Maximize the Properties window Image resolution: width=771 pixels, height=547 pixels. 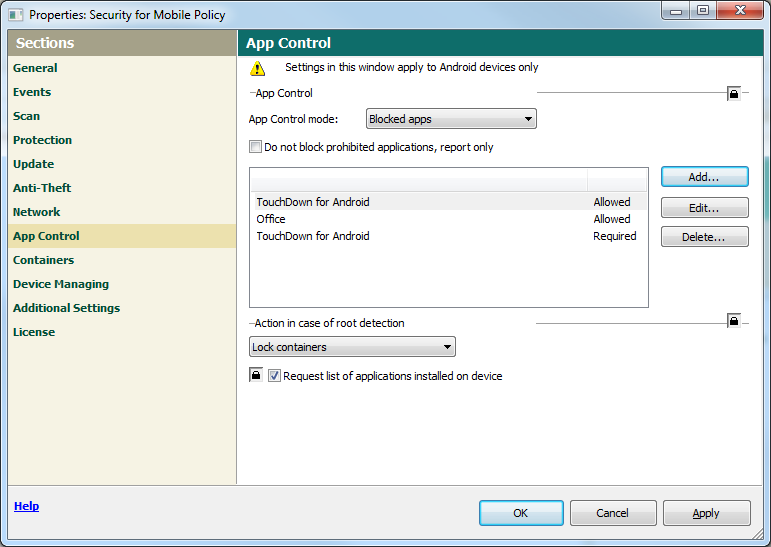703,10
